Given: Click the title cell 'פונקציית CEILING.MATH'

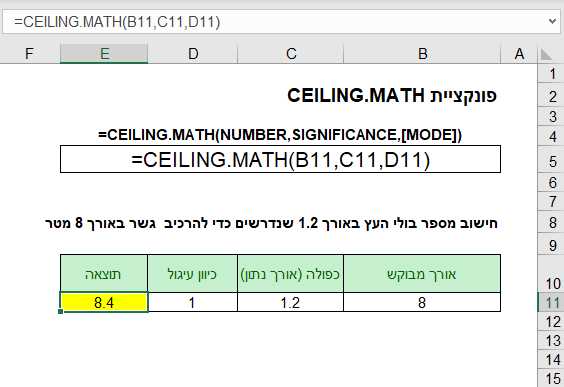Looking at the screenshot, I should (392, 96).
